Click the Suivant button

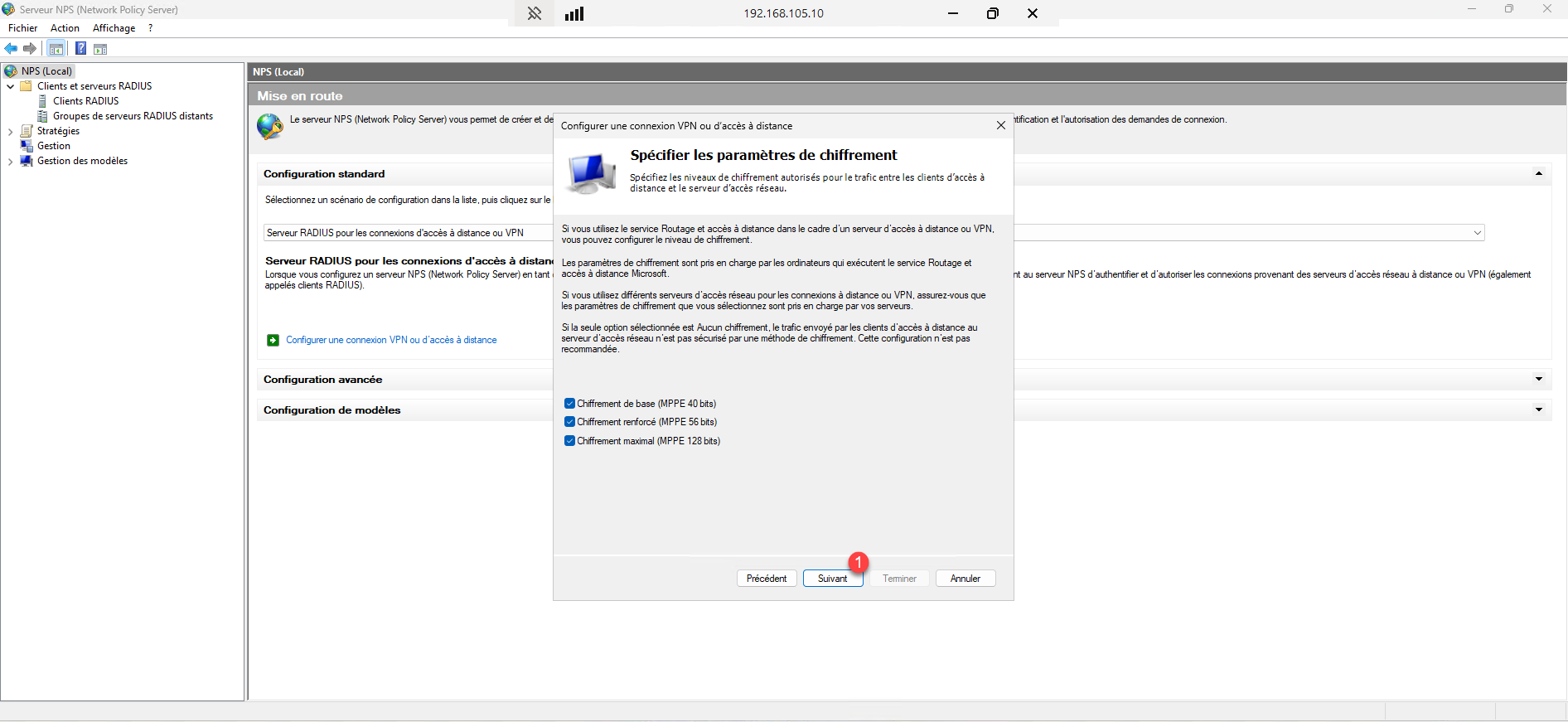[x=832, y=579]
